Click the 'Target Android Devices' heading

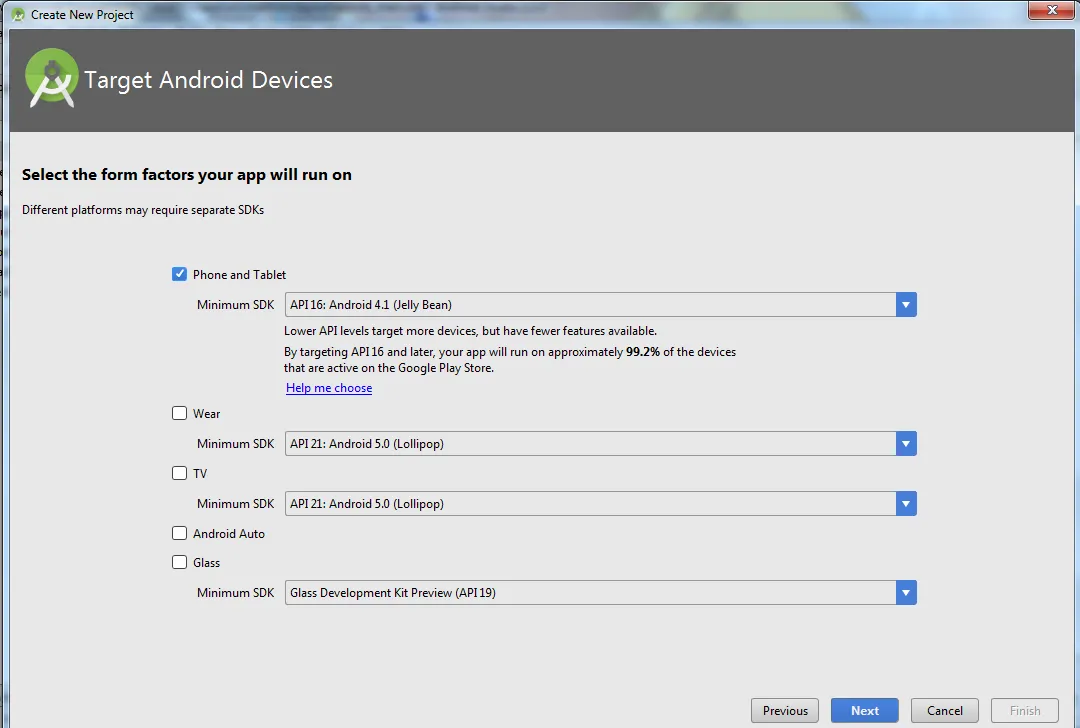click(x=208, y=80)
